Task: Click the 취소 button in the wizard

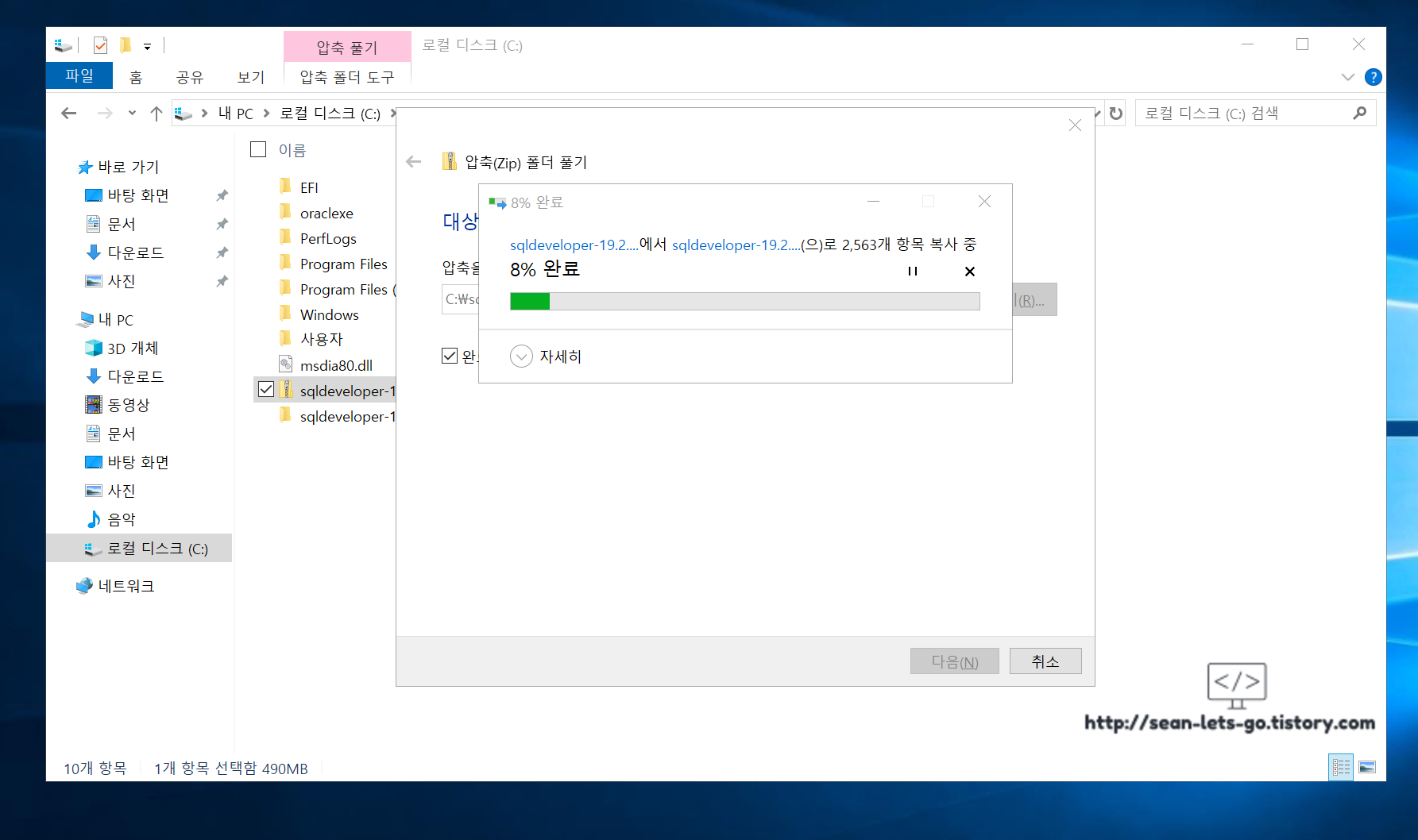Action: (1045, 661)
